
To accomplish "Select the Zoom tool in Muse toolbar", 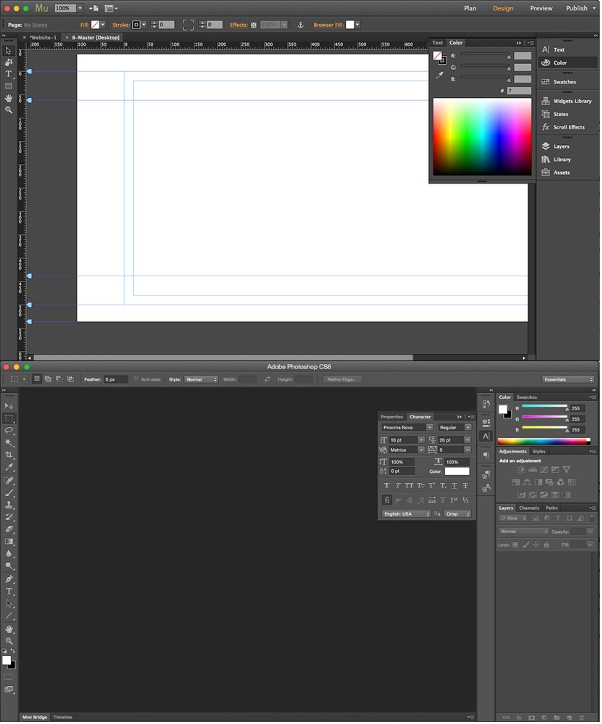I will tap(8, 110).
